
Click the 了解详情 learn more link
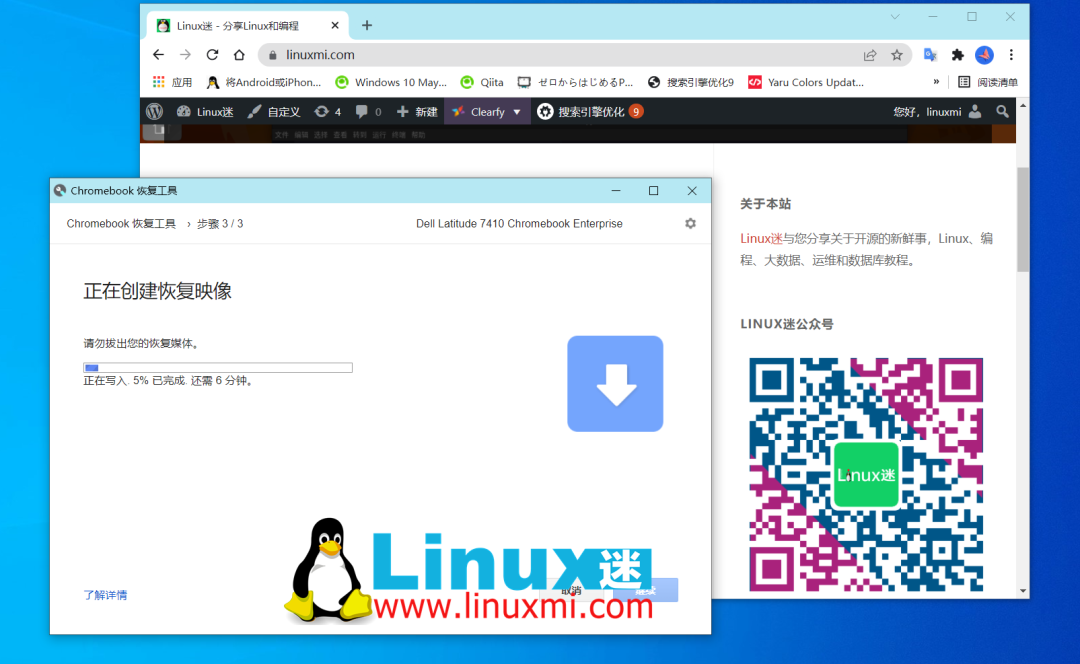tap(105, 595)
